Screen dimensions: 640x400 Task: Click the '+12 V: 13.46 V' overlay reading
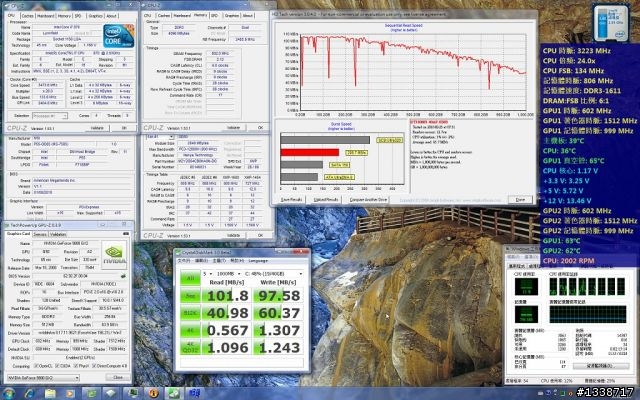pyautogui.click(x=567, y=201)
